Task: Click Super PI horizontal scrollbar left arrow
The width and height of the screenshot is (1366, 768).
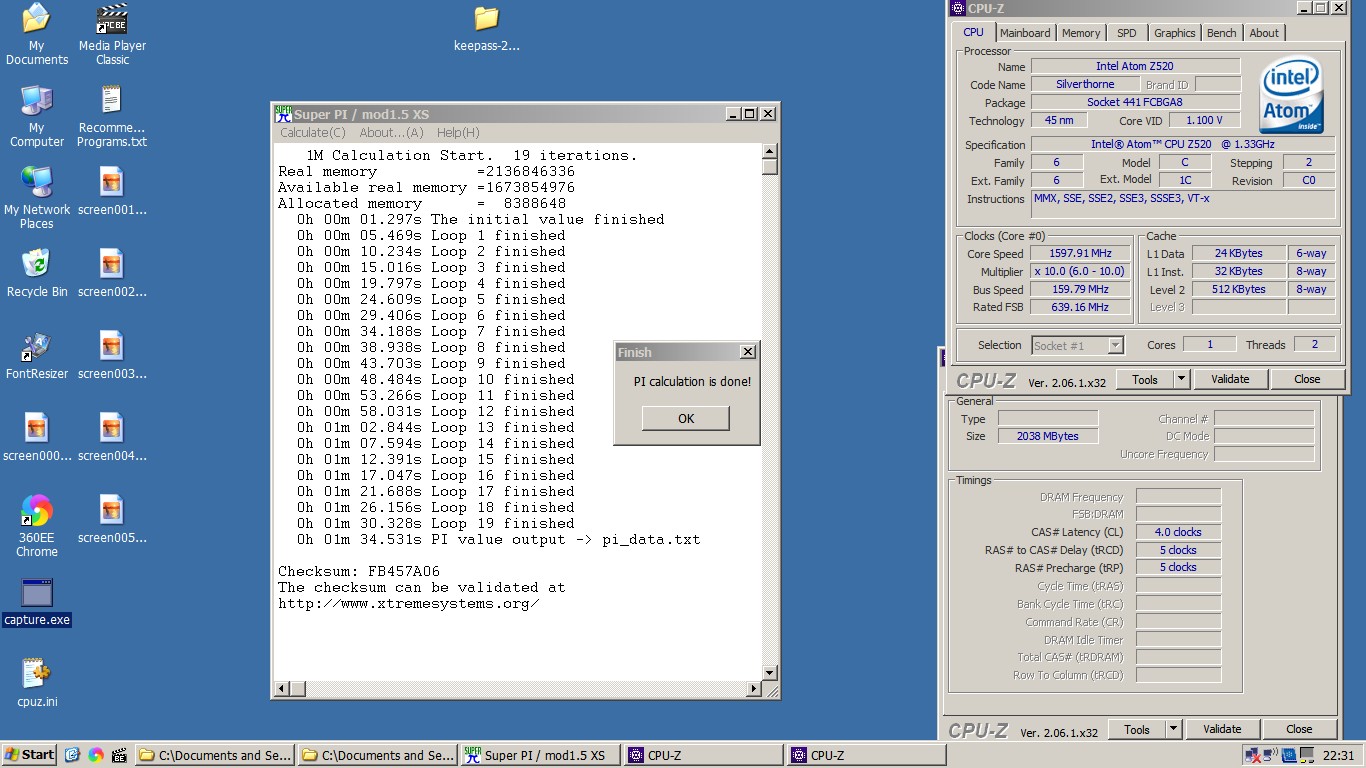Action: pos(283,689)
